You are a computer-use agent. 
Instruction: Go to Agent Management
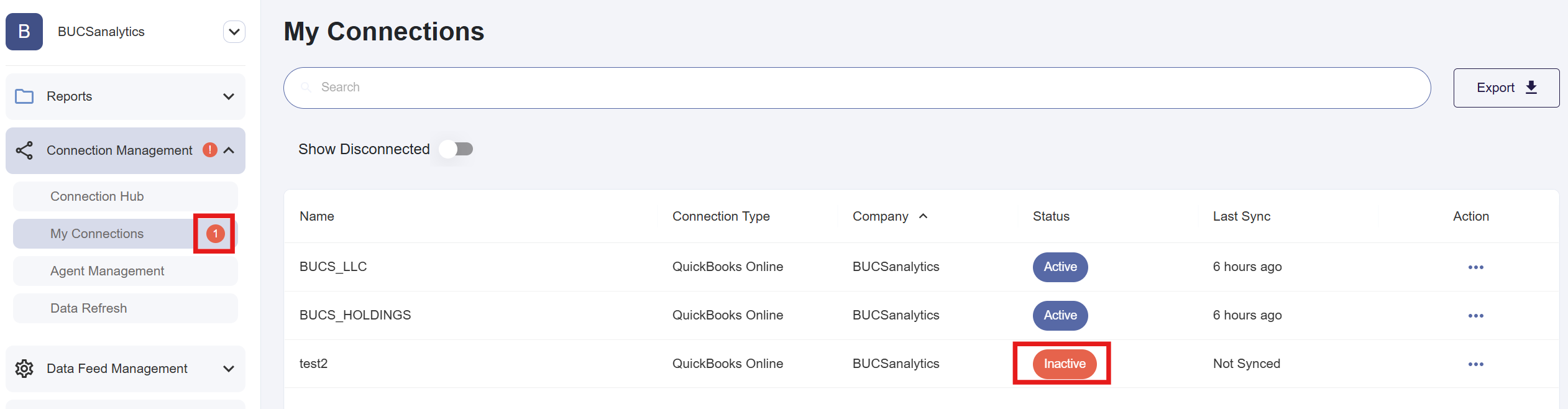(107, 271)
